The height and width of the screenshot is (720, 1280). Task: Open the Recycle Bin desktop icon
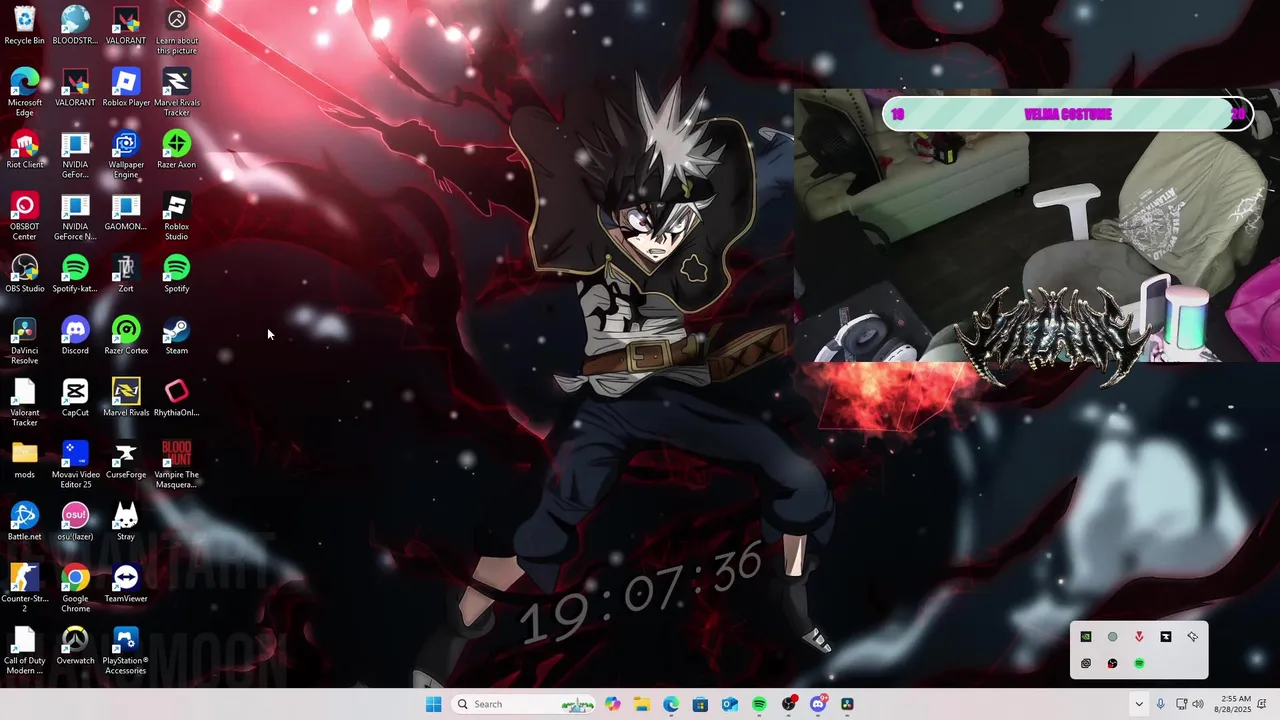(24, 26)
